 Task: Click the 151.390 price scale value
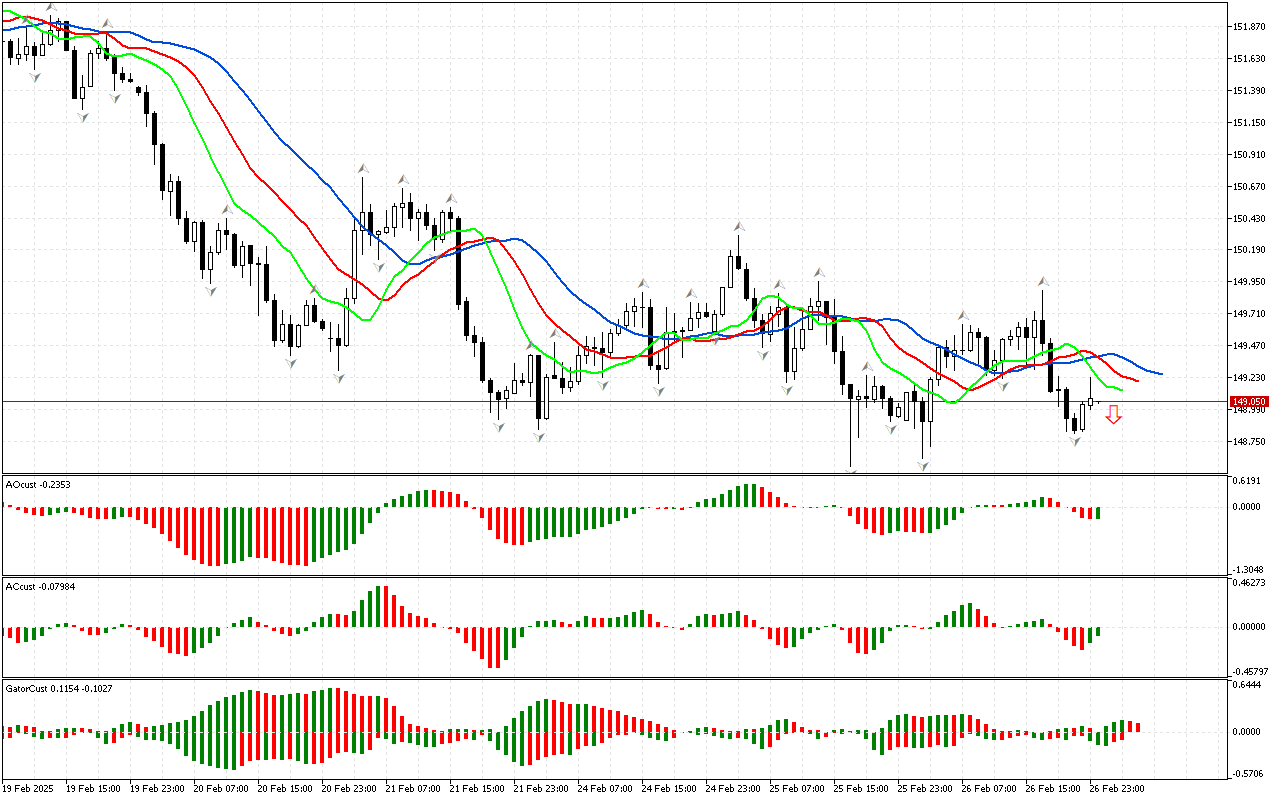[x=1250, y=91]
